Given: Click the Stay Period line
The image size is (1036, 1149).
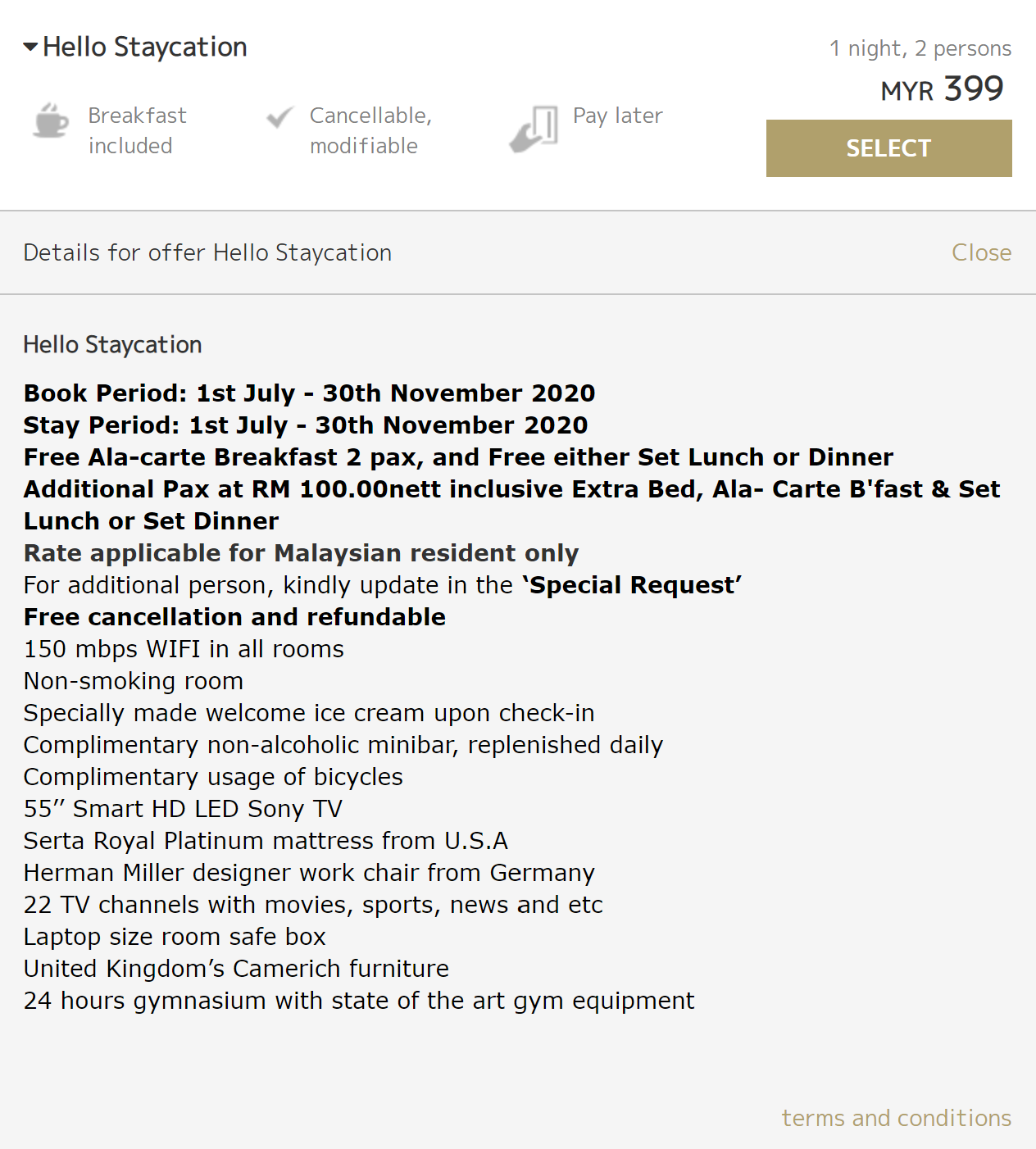Looking at the screenshot, I should [306, 425].
